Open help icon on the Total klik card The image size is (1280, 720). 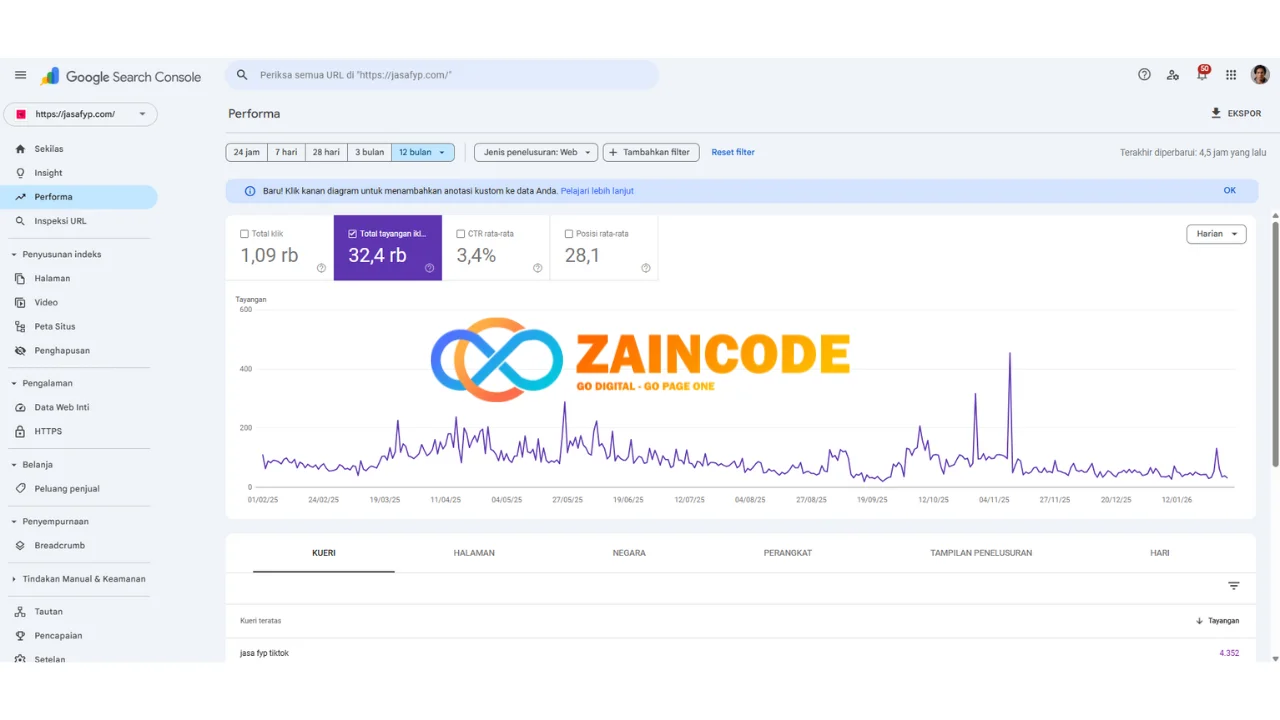point(321,268)
